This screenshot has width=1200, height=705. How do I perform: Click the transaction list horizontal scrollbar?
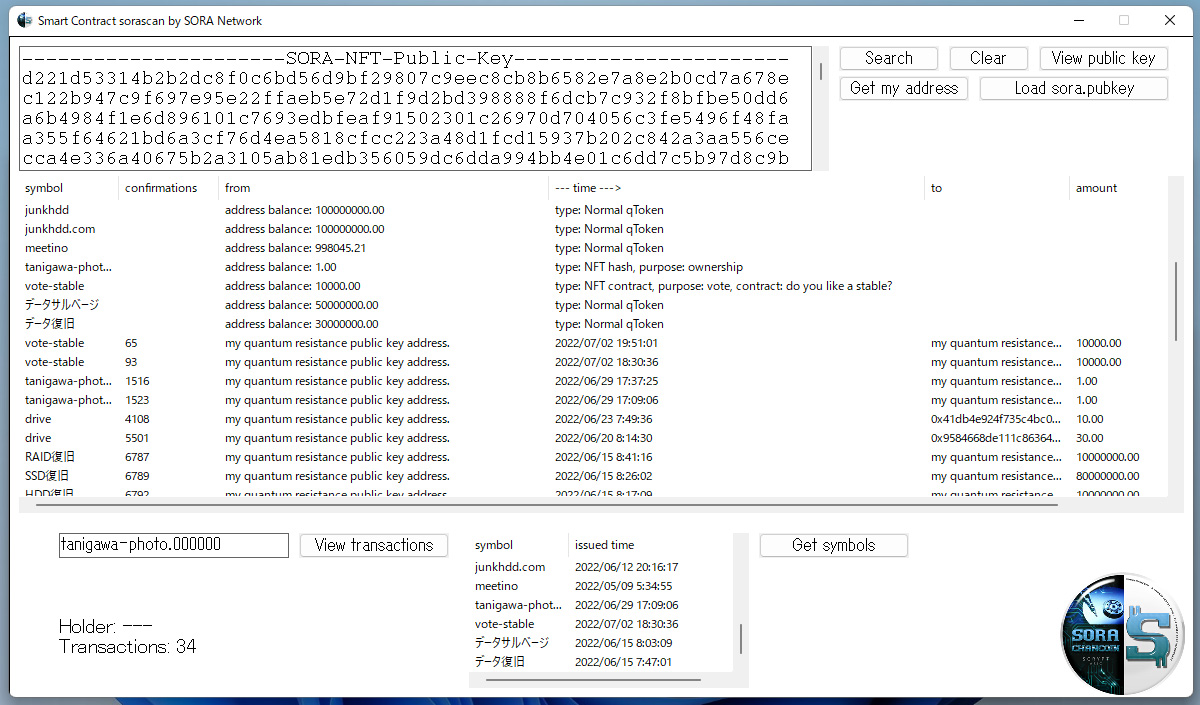pyautogui.click(x=545, y=505)
